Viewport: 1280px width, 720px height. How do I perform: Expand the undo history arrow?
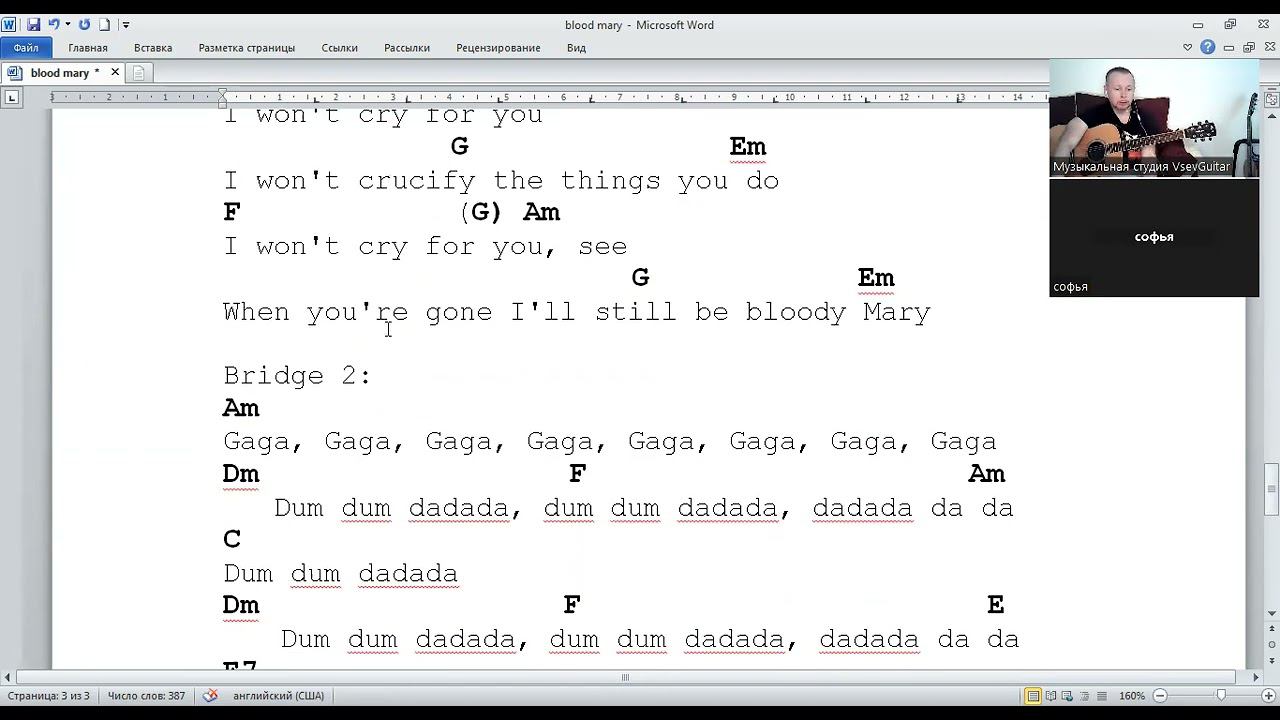pyautogui.click(x=67, y=24)
